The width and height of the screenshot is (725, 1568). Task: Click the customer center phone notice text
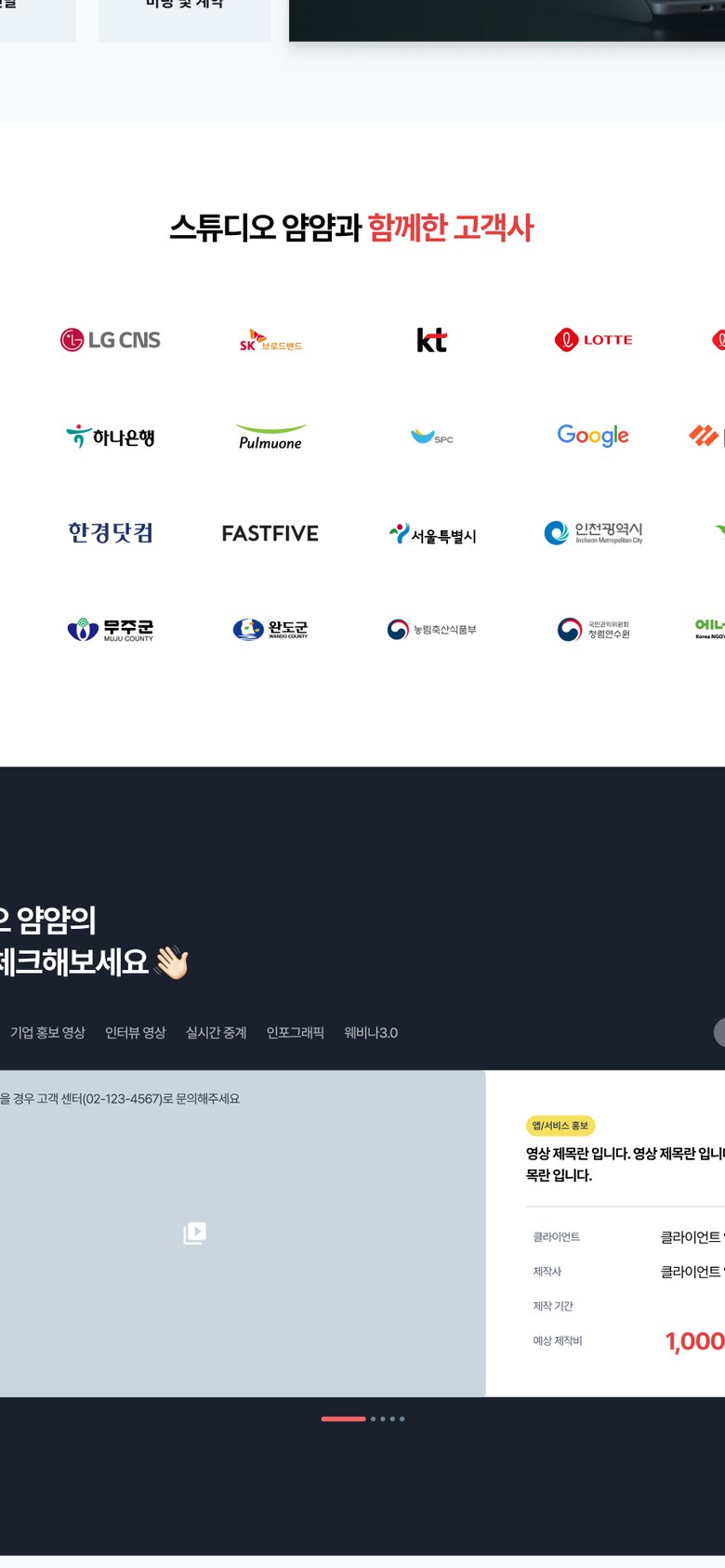pyautogui.click(x=120, y=1099)
